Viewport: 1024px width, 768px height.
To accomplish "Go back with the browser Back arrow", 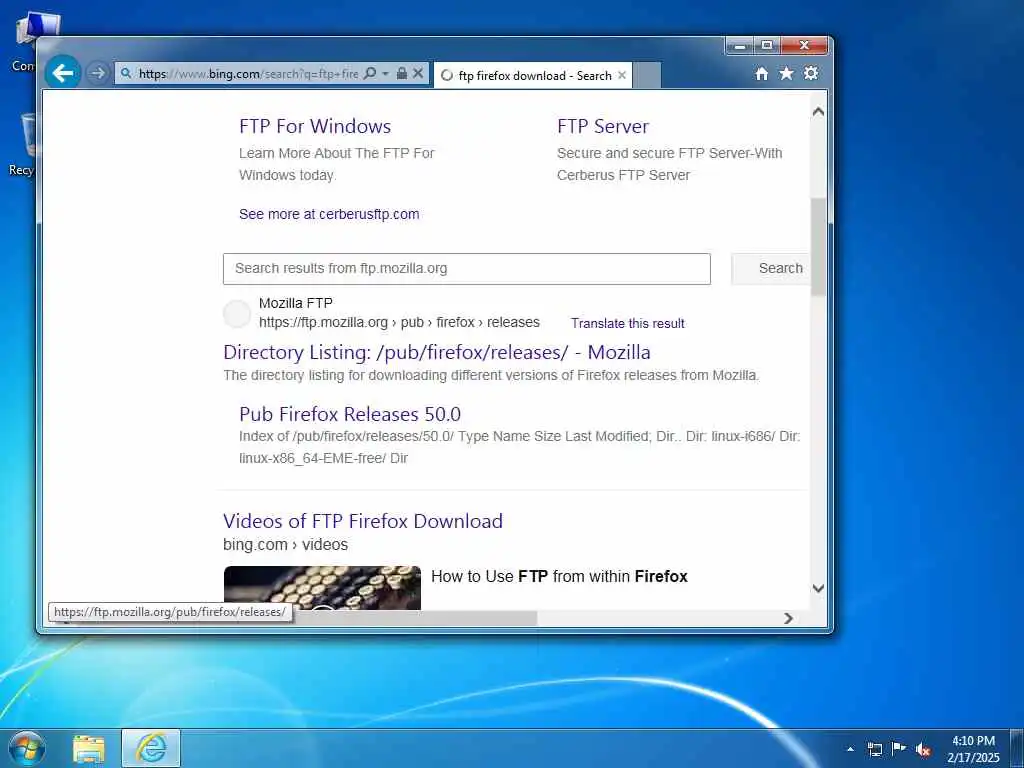I will coord(63,72).
